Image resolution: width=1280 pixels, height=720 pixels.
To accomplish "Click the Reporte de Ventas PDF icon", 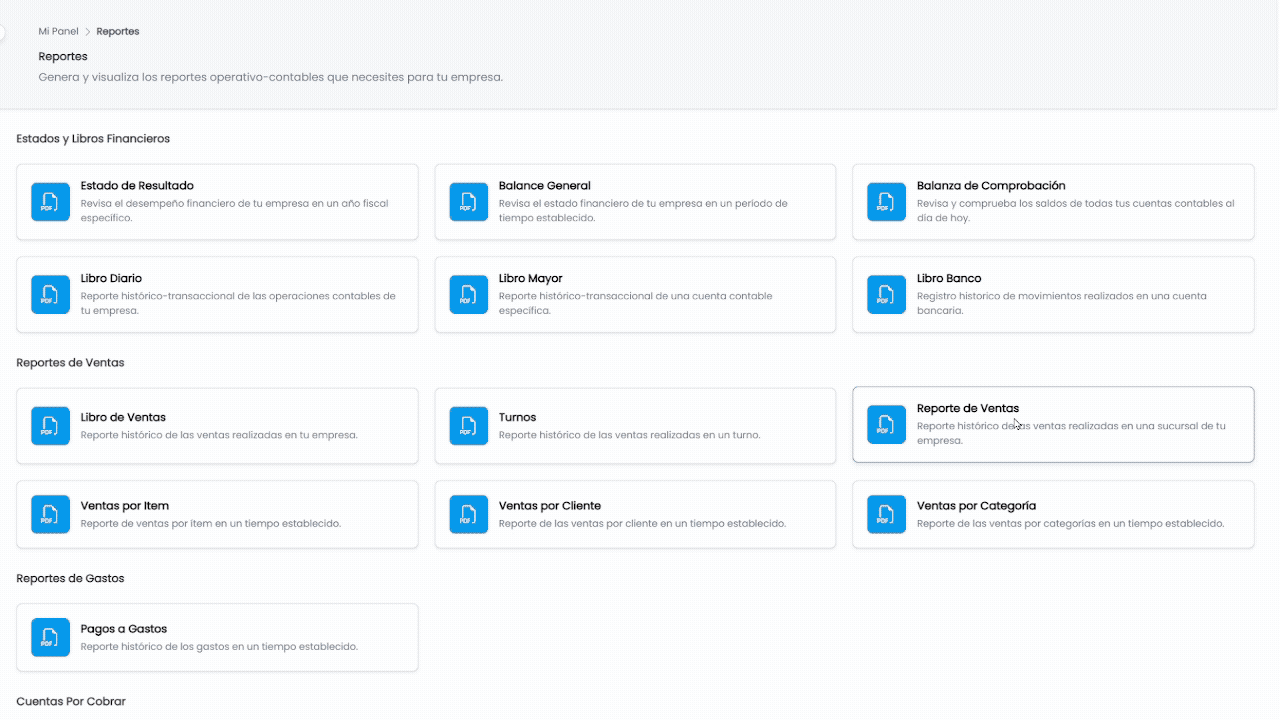I will [x=886, y=425].
